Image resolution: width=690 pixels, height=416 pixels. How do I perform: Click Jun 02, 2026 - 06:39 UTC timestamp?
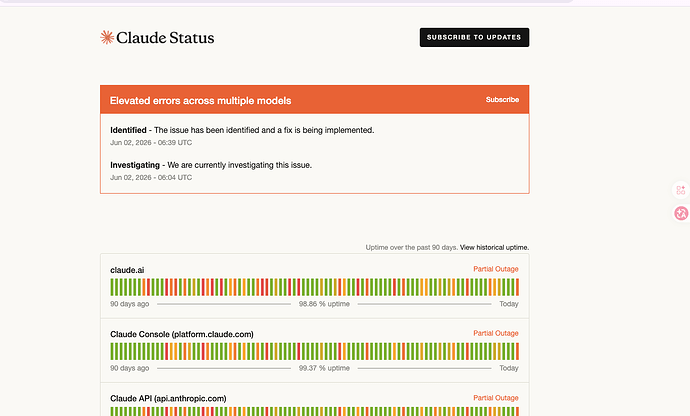pos(151,143)
